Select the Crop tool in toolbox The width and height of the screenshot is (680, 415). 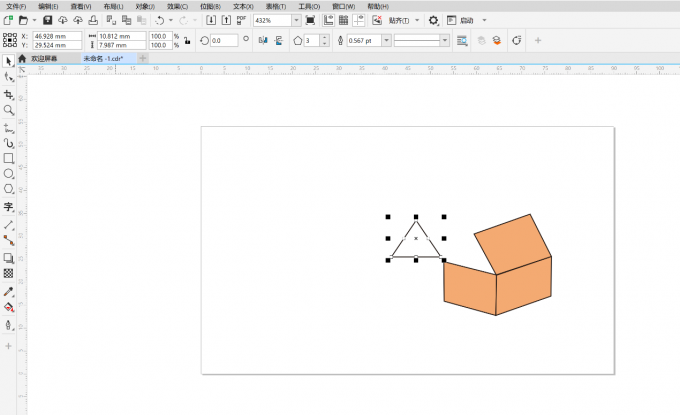click(x=9, y=93)
